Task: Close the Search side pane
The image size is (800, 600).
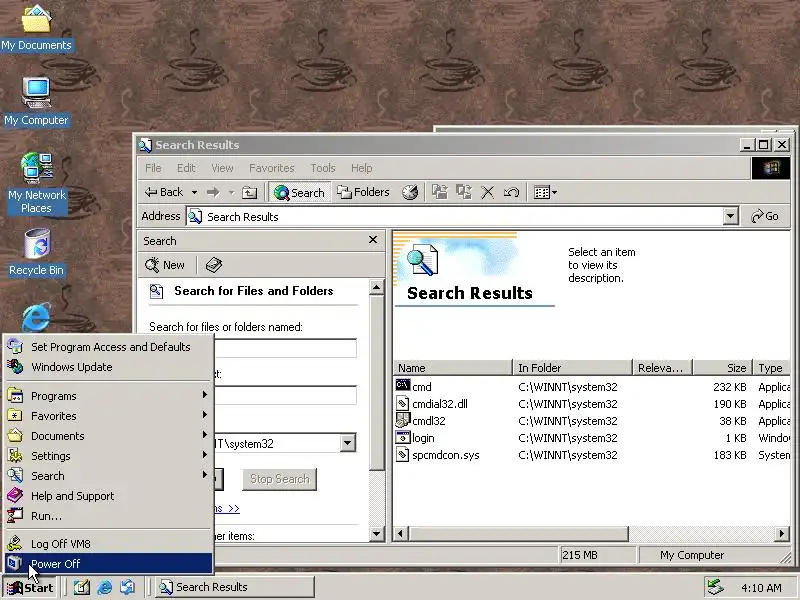Action: [373, 240]
